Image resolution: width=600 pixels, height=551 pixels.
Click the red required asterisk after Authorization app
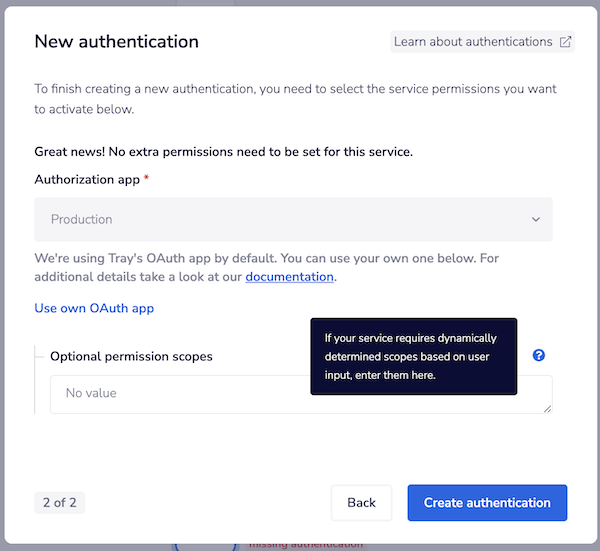pos(147,179)
